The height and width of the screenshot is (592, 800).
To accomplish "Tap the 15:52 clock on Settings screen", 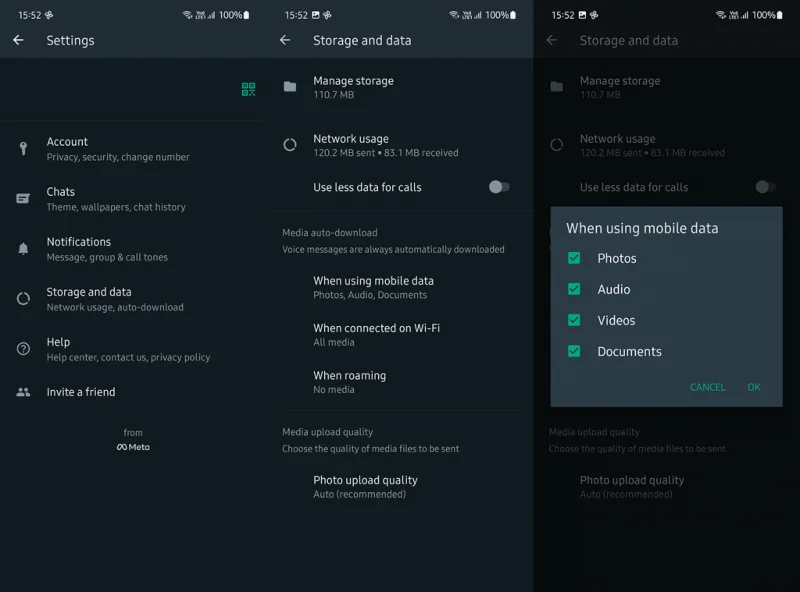I will [29, 15].
